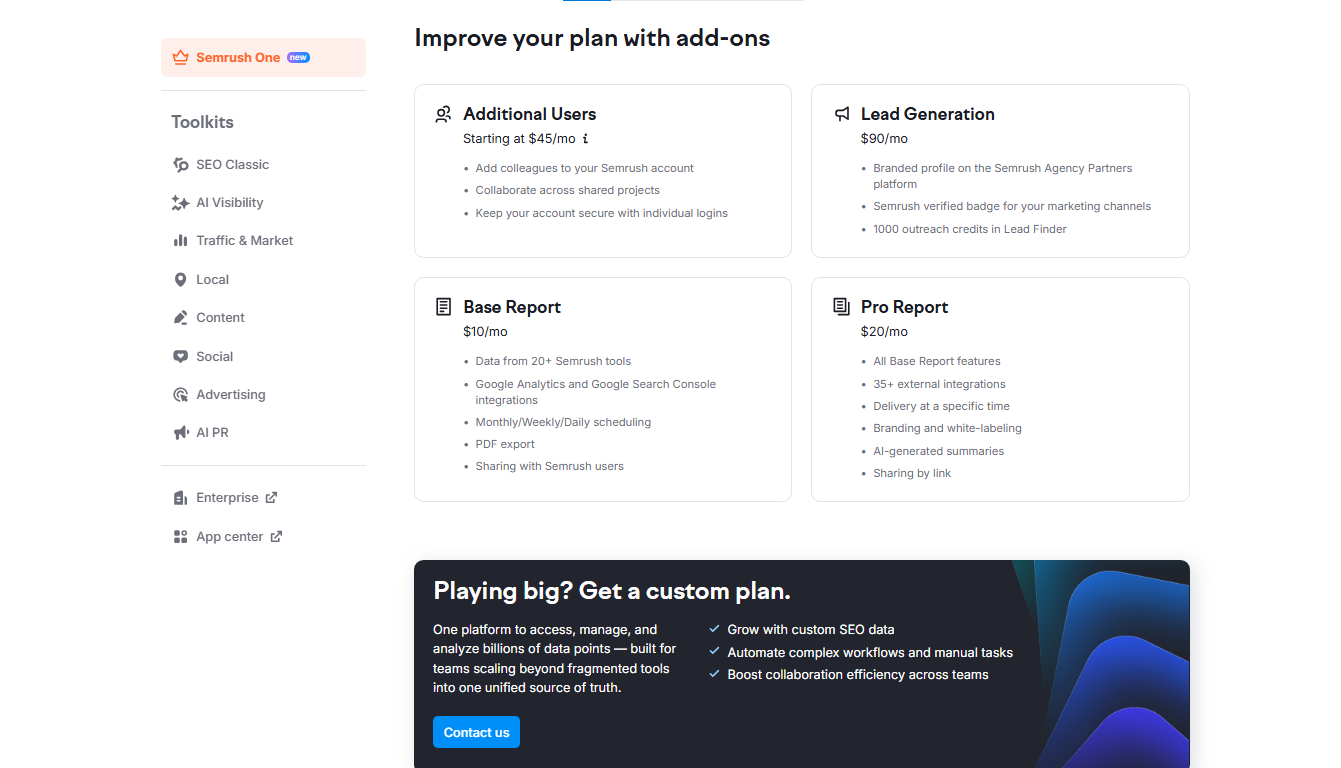Click '35+ external integrations' bullet
The width and height of the screenshot is (1341, 768).
point(939,384)
